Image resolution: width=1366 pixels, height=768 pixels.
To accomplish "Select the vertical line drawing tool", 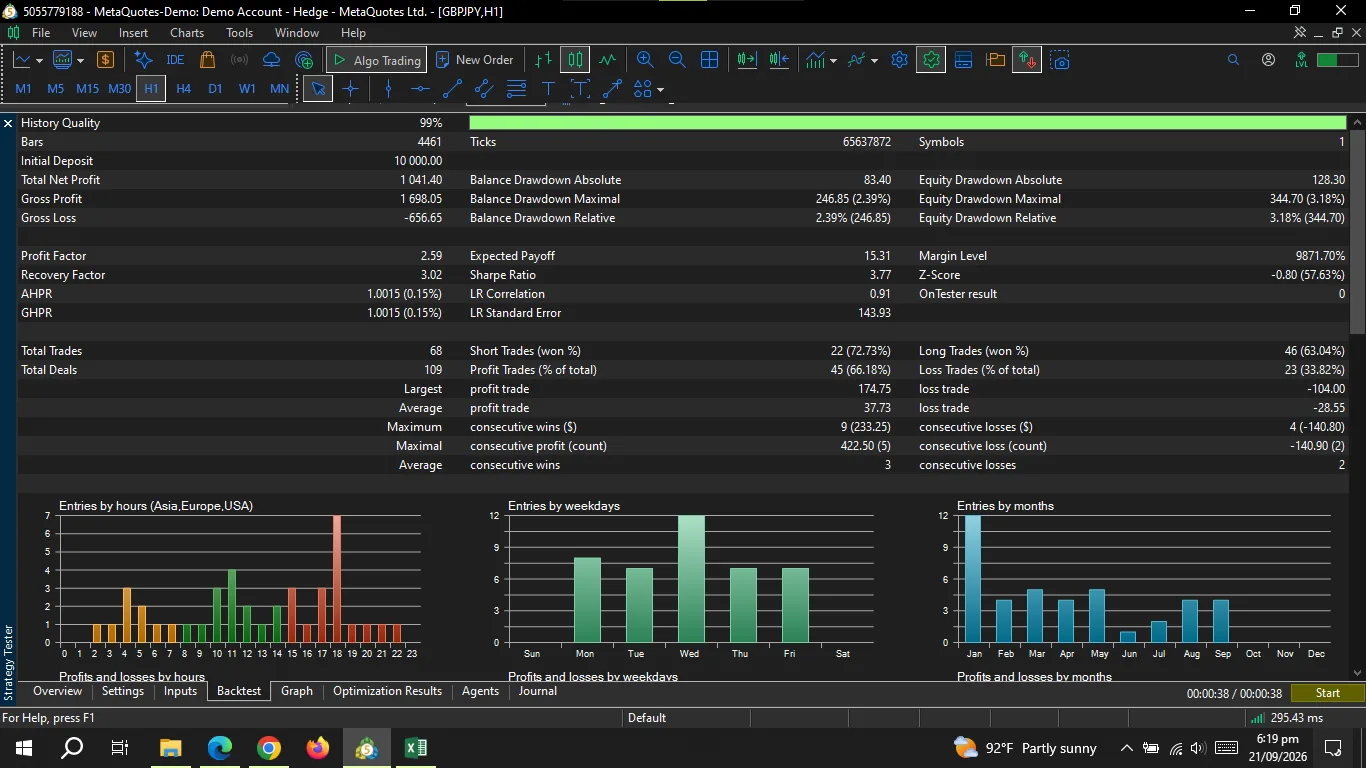I will pyautogui.click(x=389, y=89).
